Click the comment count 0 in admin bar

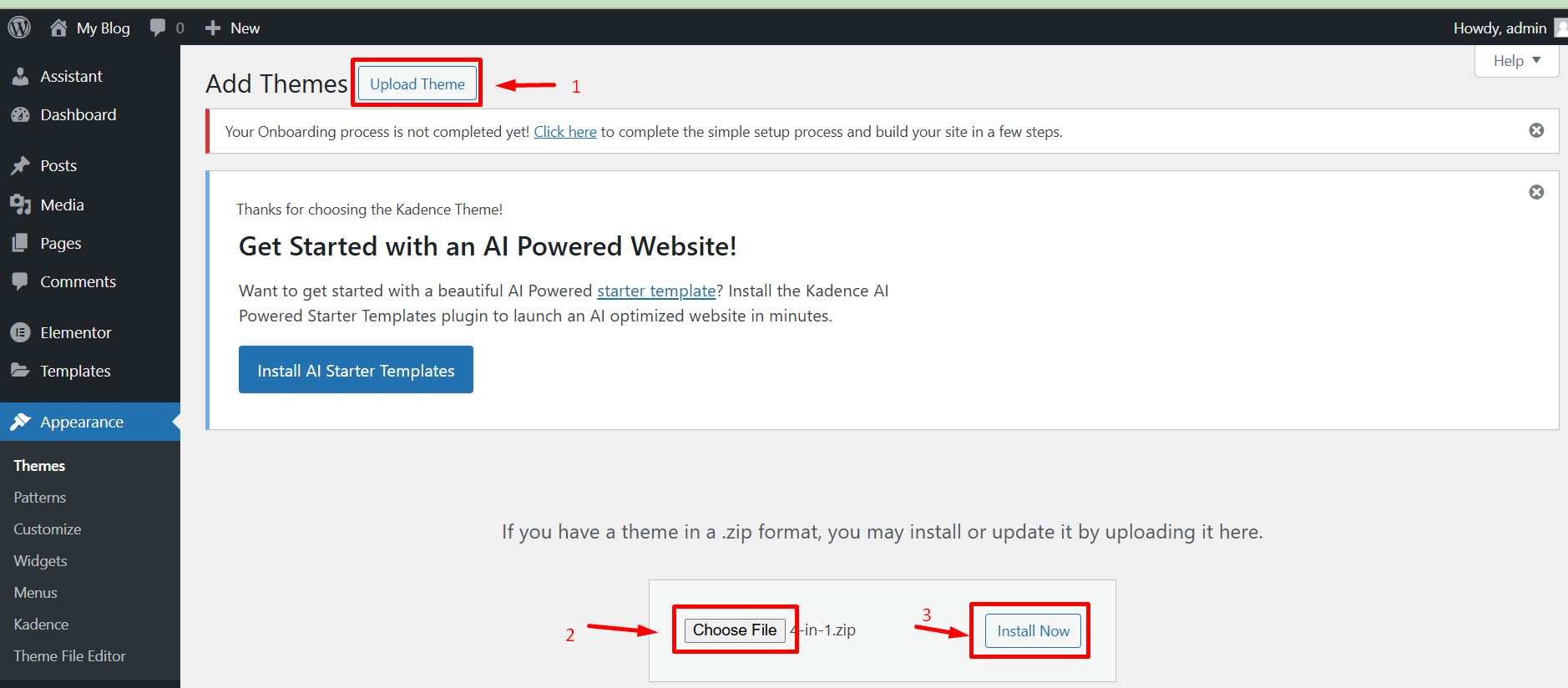click(x=180, y=28)
